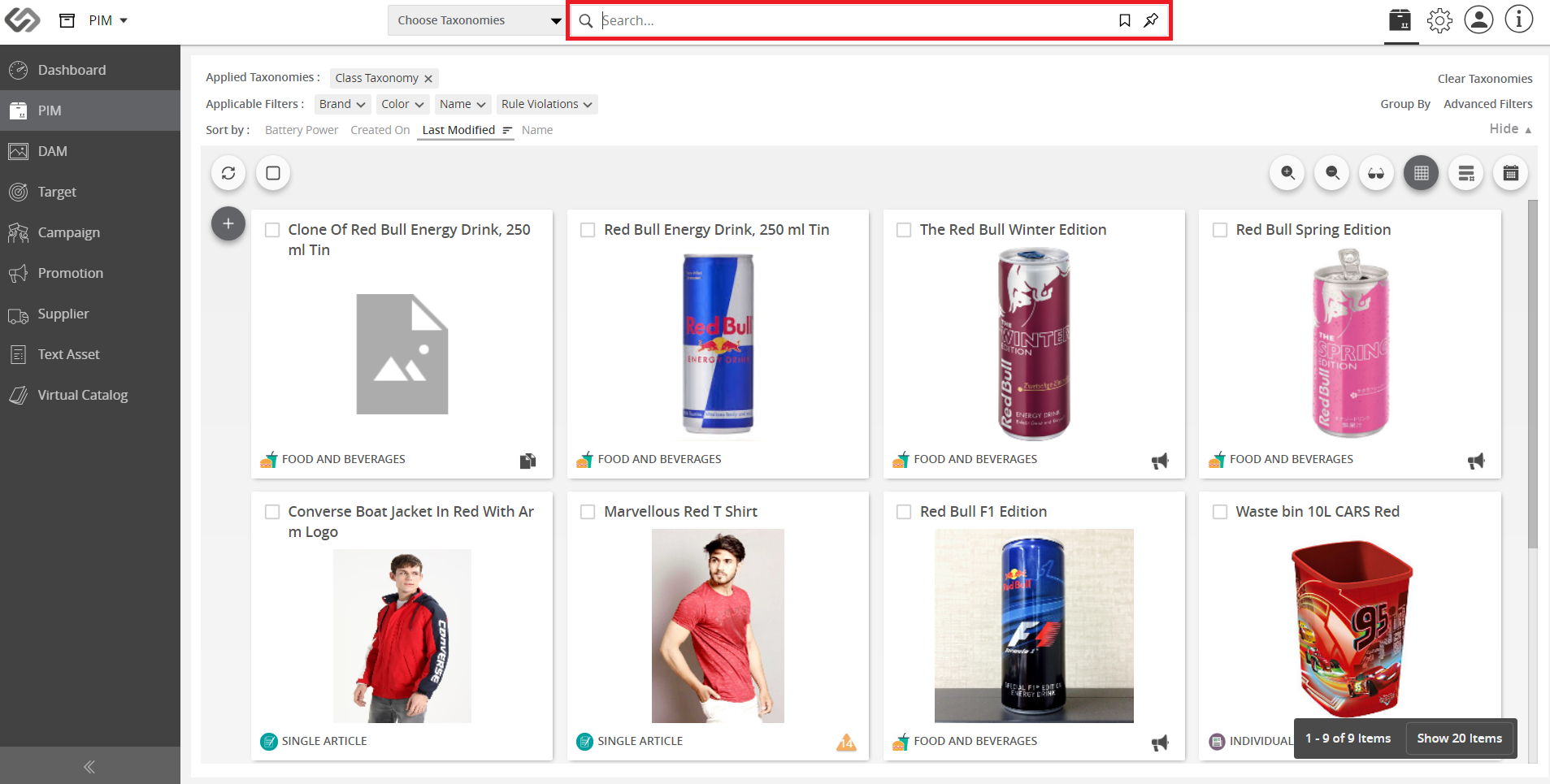1550x784 pixels.
Task: Remove Class Taxonomy applied tag
Action: click(428, 79)
